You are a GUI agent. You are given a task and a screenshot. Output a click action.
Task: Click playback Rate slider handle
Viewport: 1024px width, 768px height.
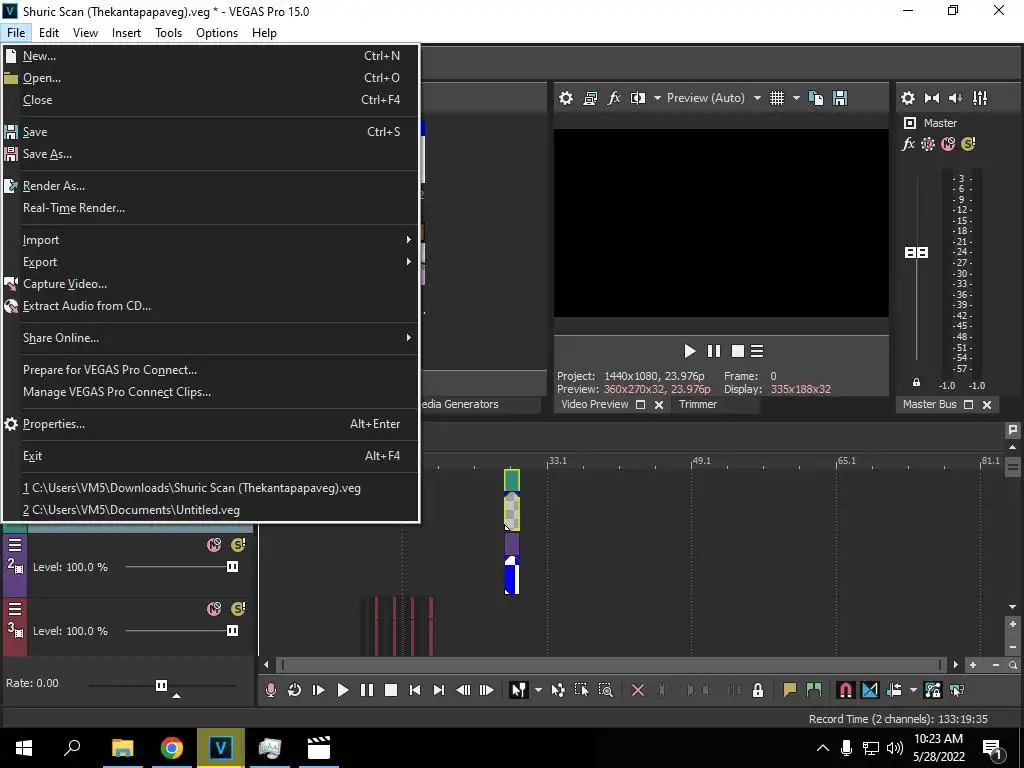tap(161, 685)
